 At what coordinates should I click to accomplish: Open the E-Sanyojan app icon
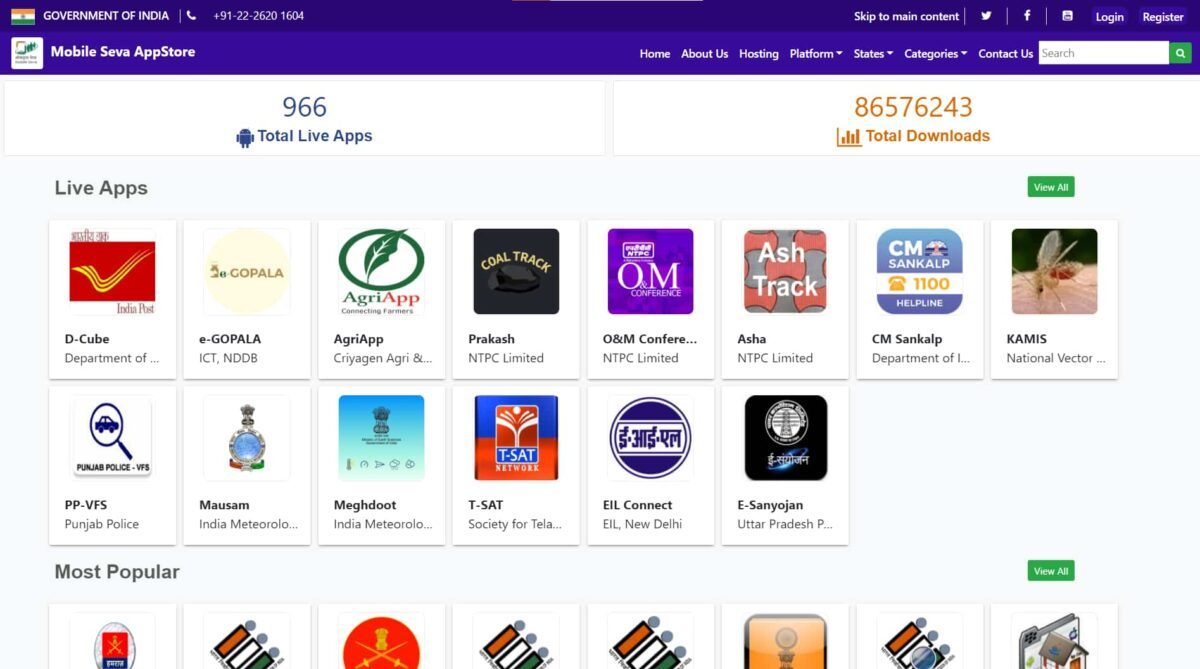785,438
